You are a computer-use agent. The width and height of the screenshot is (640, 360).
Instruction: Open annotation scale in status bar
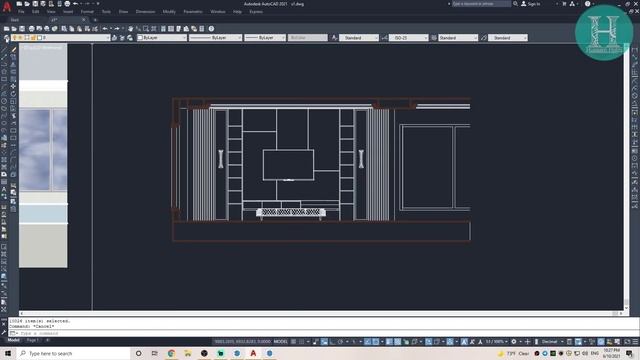point(496,342)
